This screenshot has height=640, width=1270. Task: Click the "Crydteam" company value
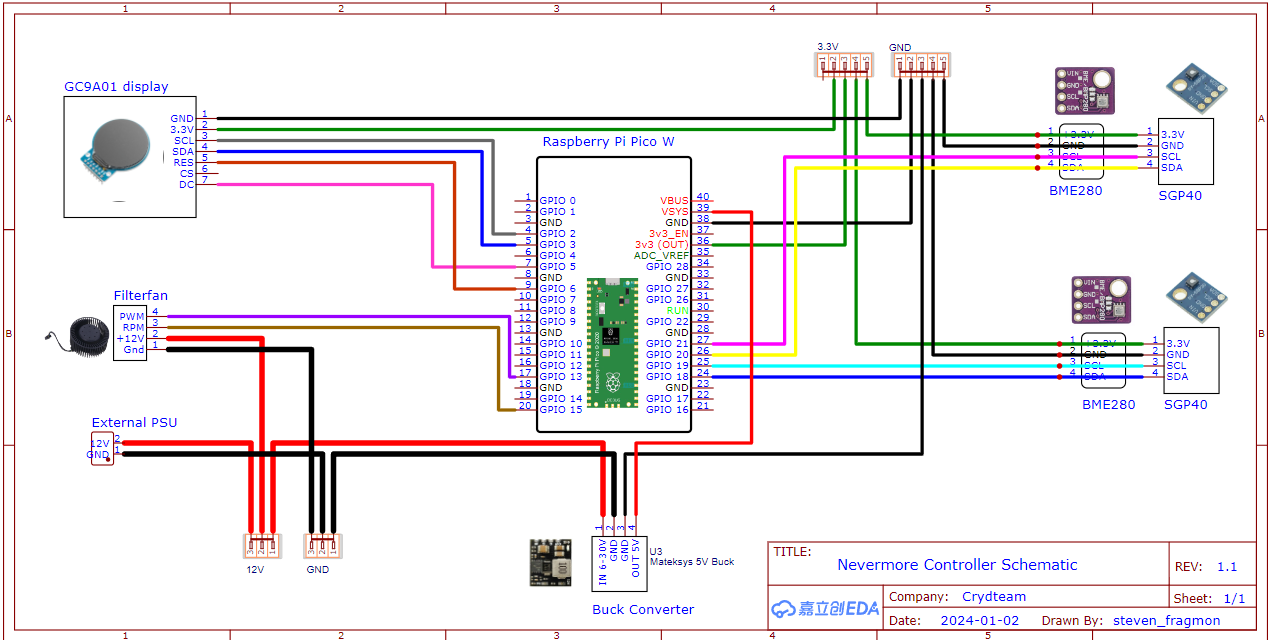coord(994,597)
